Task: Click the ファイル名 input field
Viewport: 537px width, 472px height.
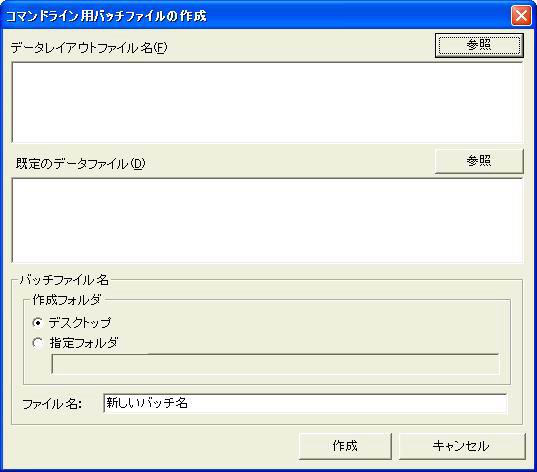Action: 305,403
